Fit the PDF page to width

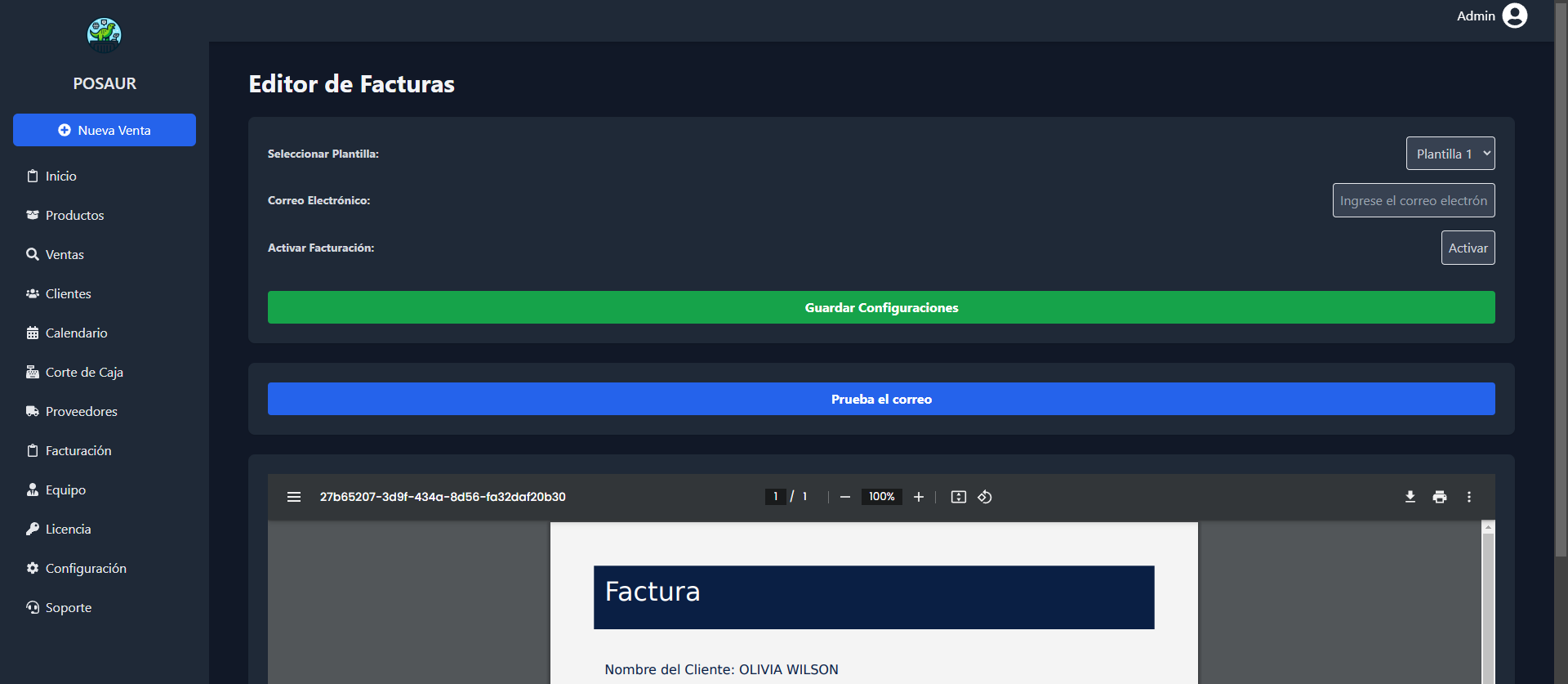pyautogui.click(x=959, y=497)
